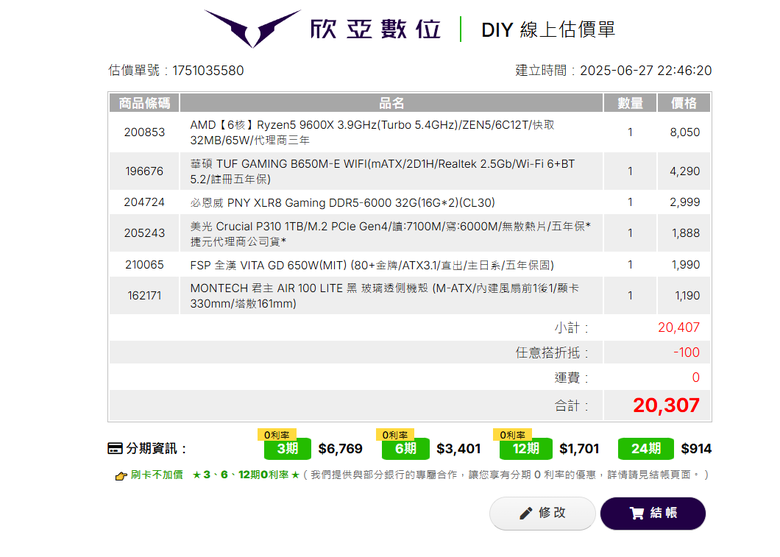Proceed with the 結帳 checkout button
Image resolution: width=780 pixels, height=557 pixels.
click(653, 513)
